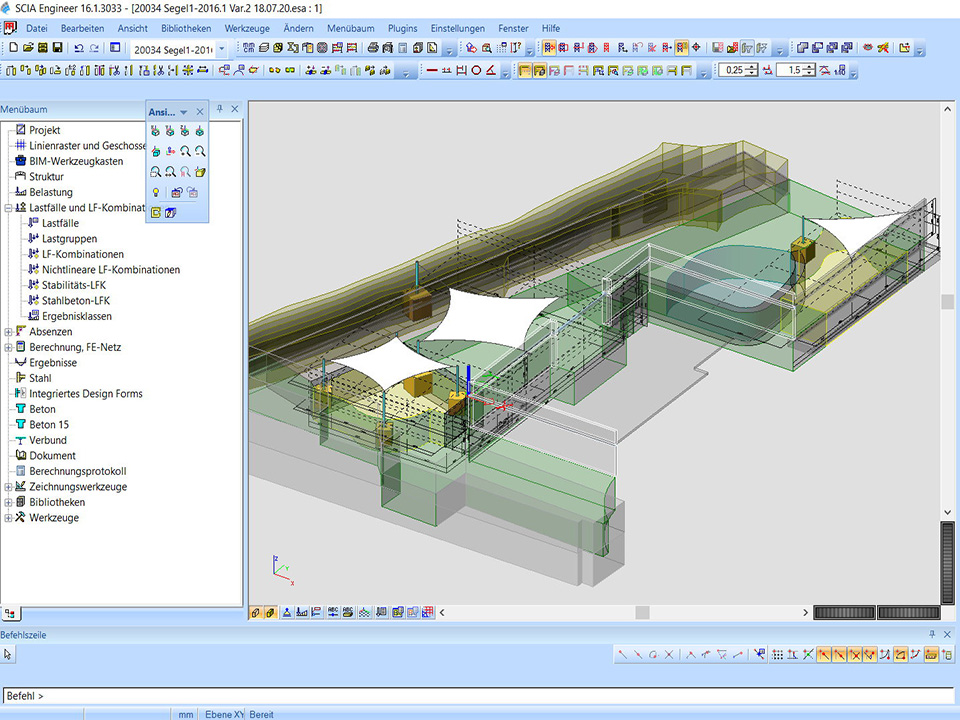Image resolution: width=960 pixels, height=720 pixels.
Task: Click the view in X direction icon
Action: (x=155, y=131)
